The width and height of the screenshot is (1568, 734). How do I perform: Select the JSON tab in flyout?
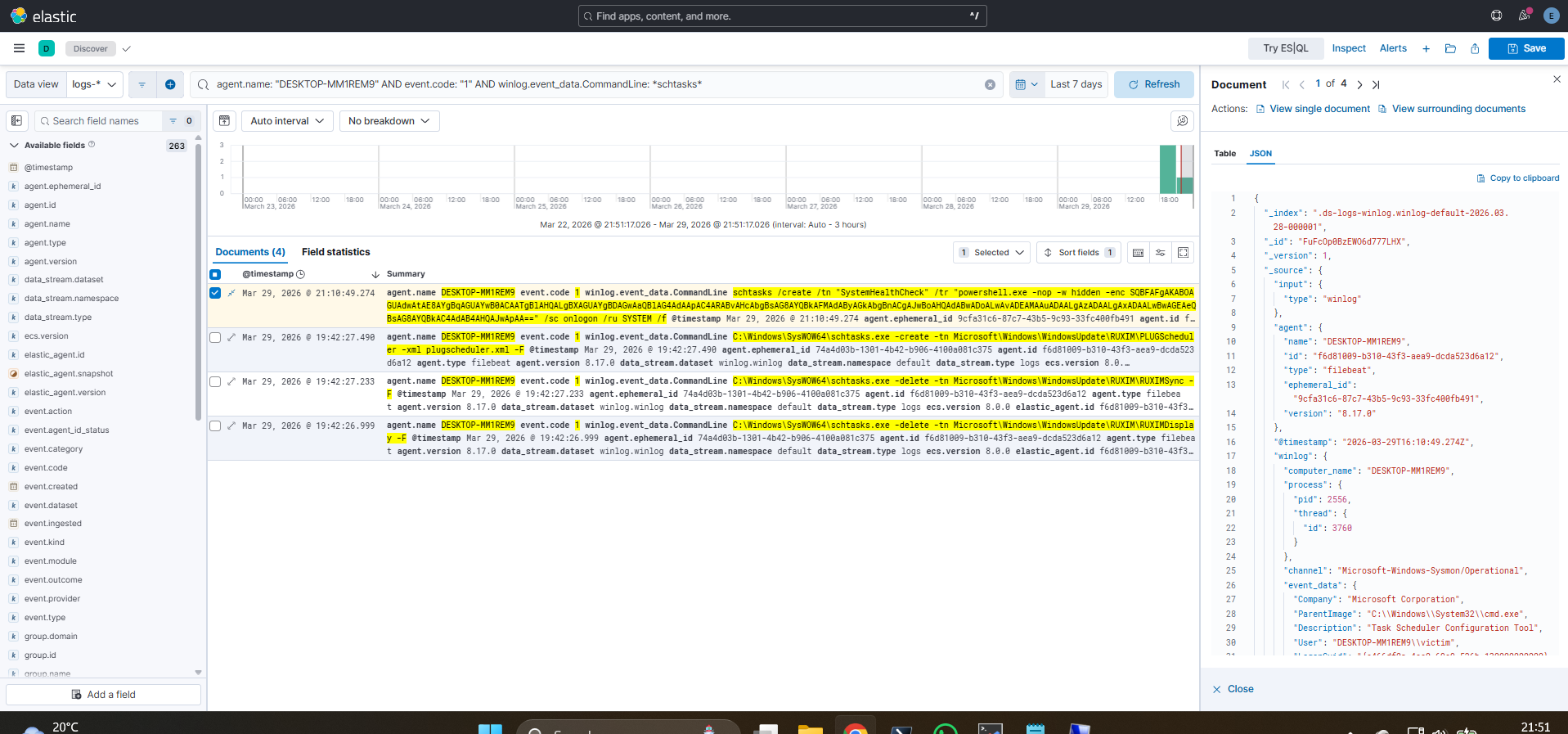(x=1260, y=154)
